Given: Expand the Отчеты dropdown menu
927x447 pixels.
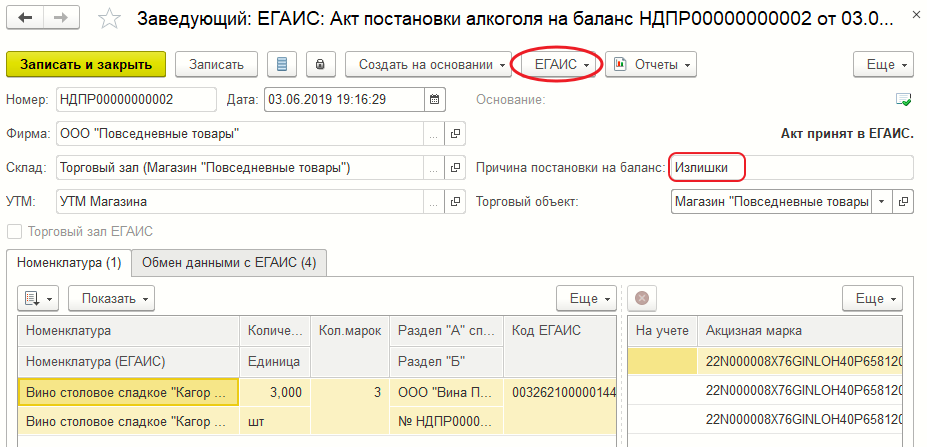Looking at the screenshot, I should 650,64.
